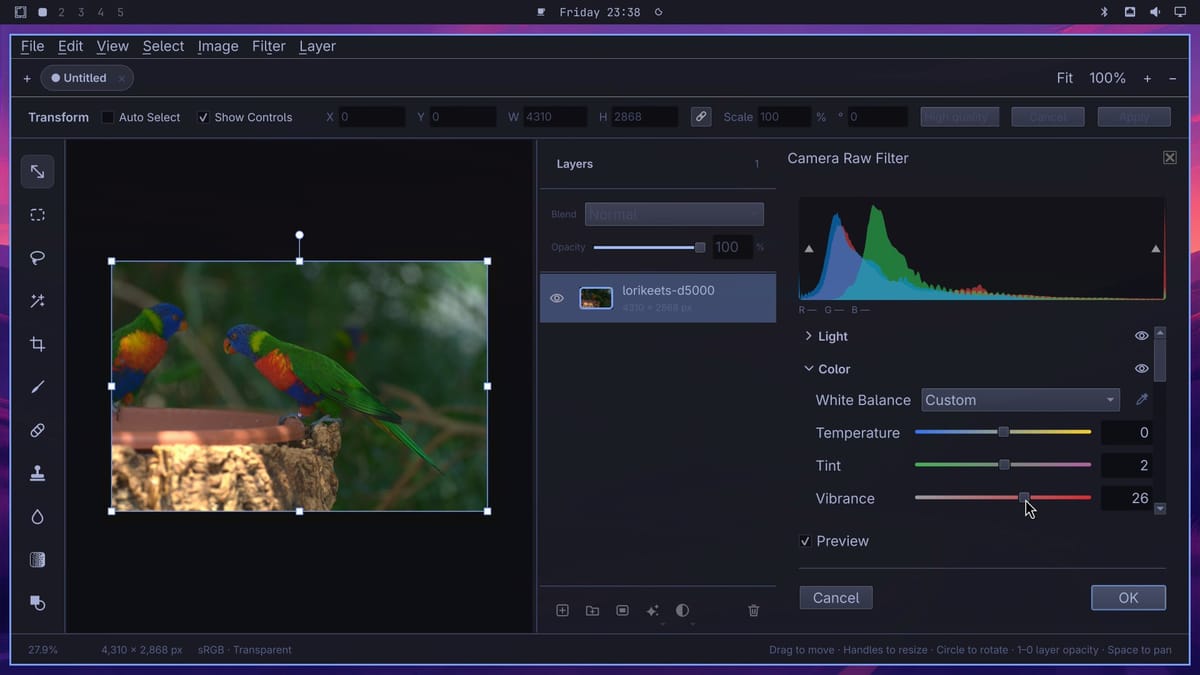
Task: Click the Bluetooth tray icon
Action: pos(1105,12)
